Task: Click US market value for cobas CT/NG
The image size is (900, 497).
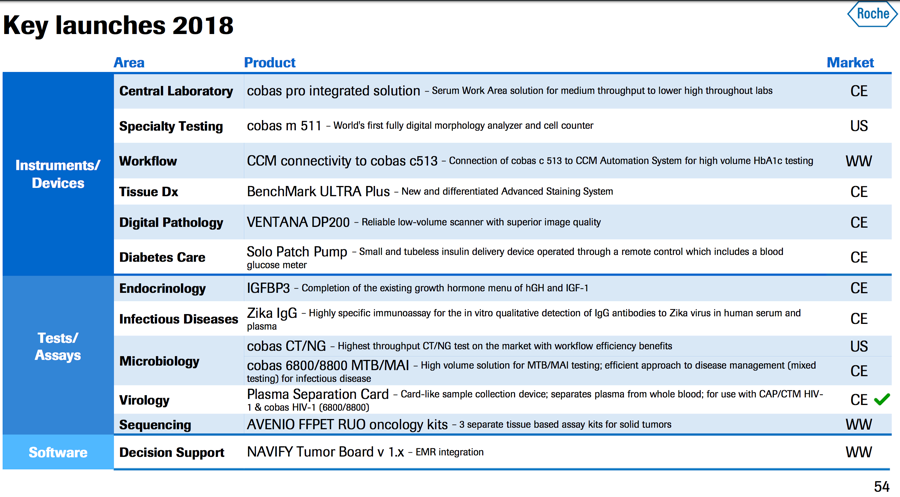Action: [859, 347]
